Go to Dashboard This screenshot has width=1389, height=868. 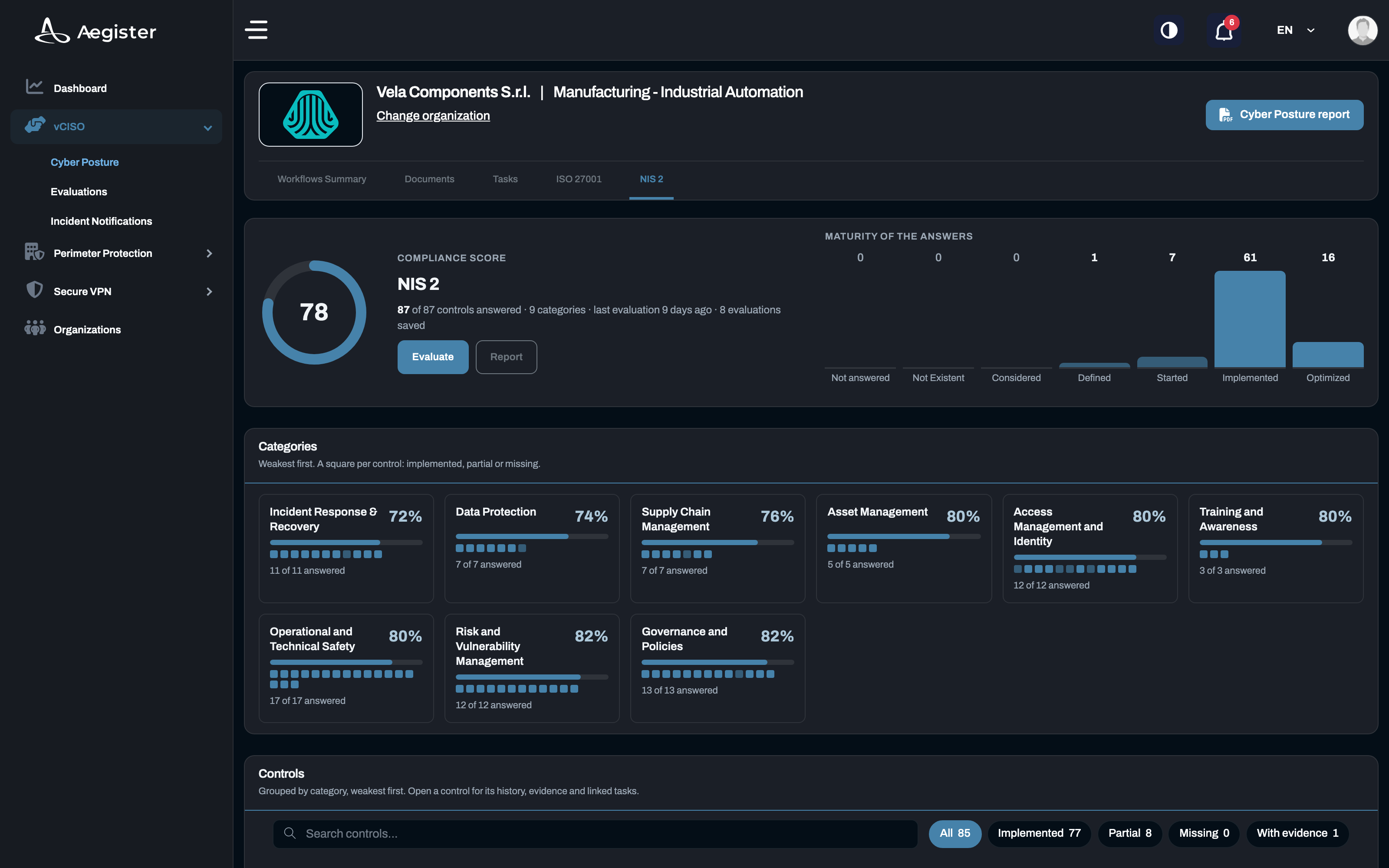tap(80, 88)
